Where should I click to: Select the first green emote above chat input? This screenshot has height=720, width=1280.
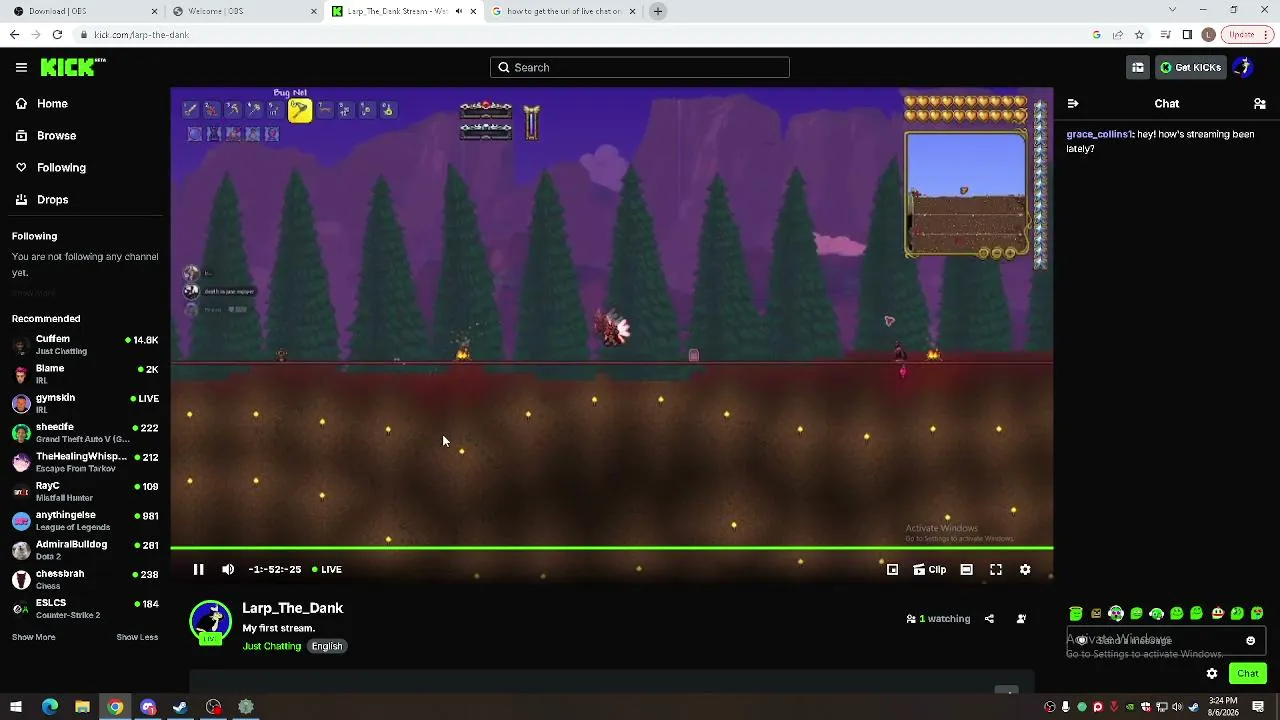coord(1076,614)
